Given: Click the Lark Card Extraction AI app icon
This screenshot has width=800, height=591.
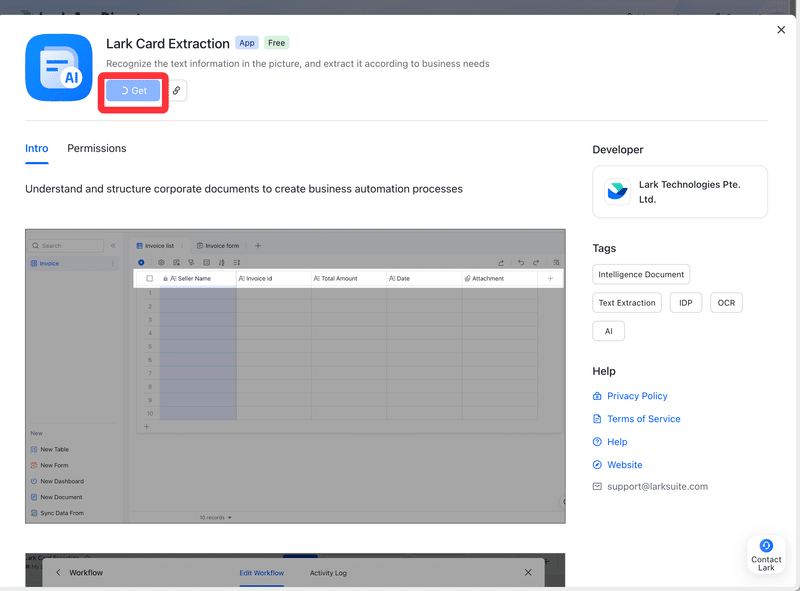Looking at the screenshot, I should click(59, 67).
